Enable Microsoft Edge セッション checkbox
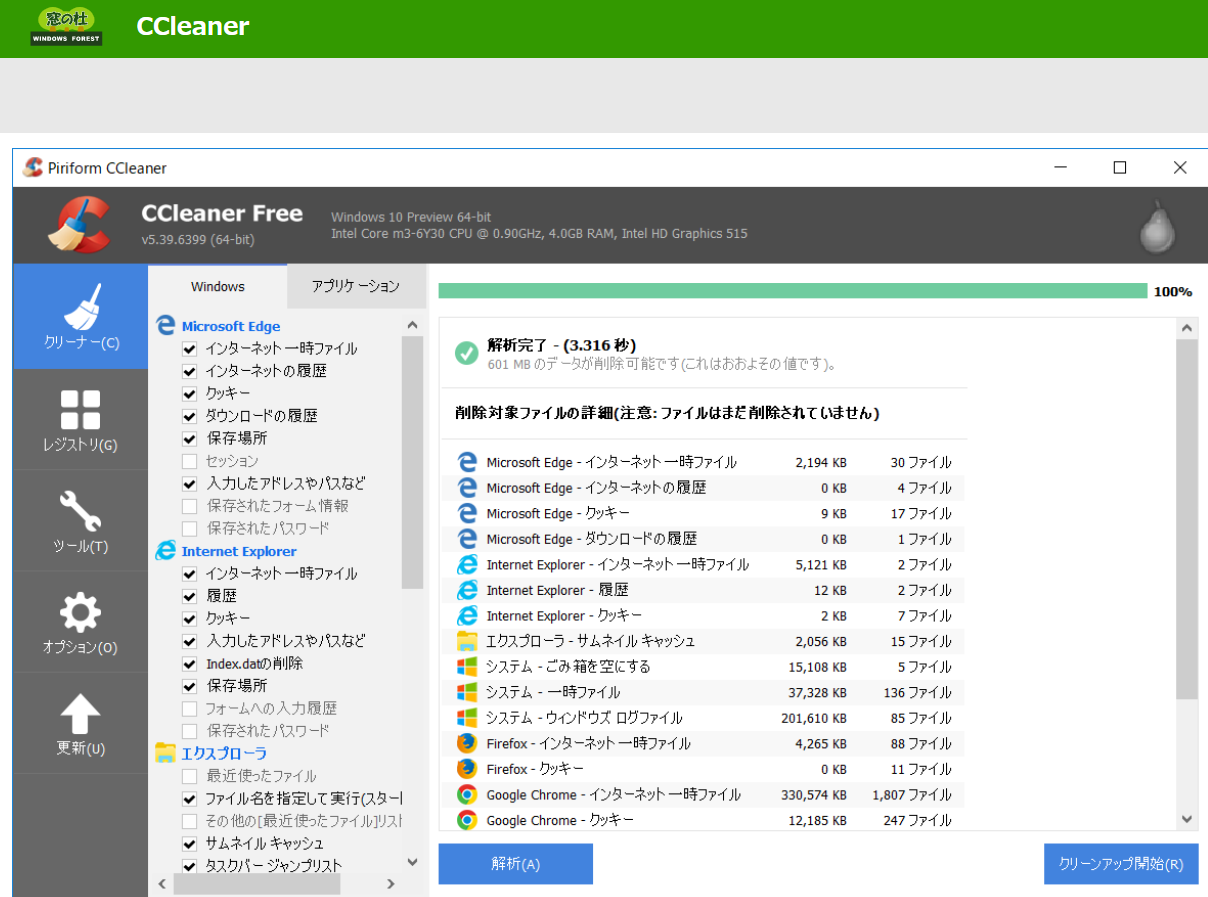This screenshot has height=897, width=1208. coord(189,461)
